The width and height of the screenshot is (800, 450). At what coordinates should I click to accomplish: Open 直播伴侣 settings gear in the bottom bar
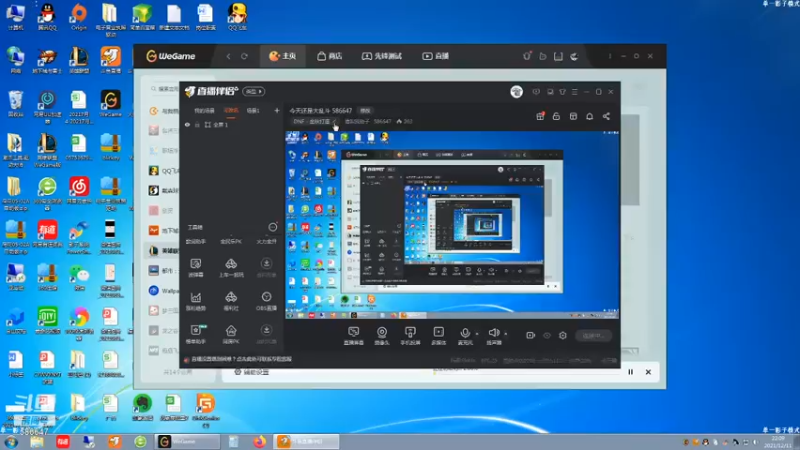(563, 335)
